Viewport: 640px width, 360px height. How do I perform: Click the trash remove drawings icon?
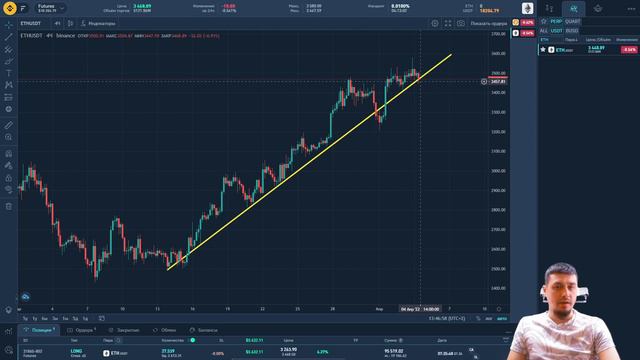(9, 206)
